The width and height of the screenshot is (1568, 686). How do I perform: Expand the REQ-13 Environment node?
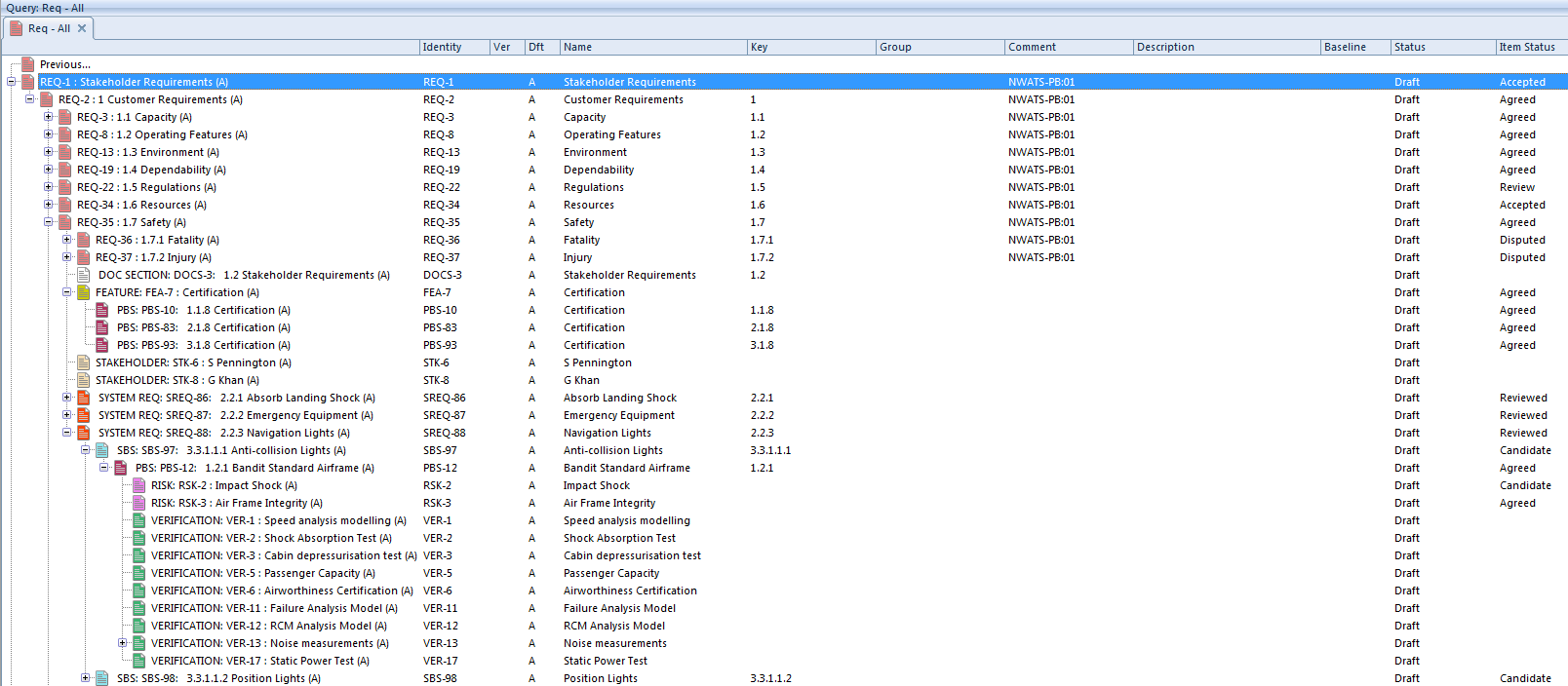coord(48,152)
